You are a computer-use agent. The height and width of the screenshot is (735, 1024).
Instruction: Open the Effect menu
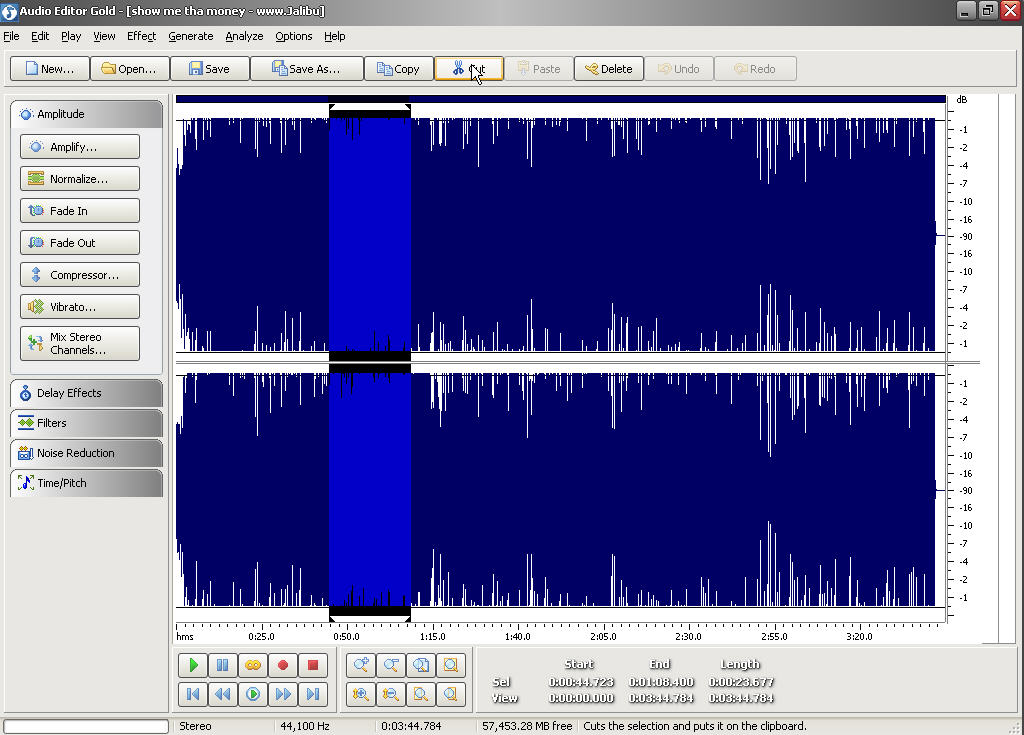[141, 36]
